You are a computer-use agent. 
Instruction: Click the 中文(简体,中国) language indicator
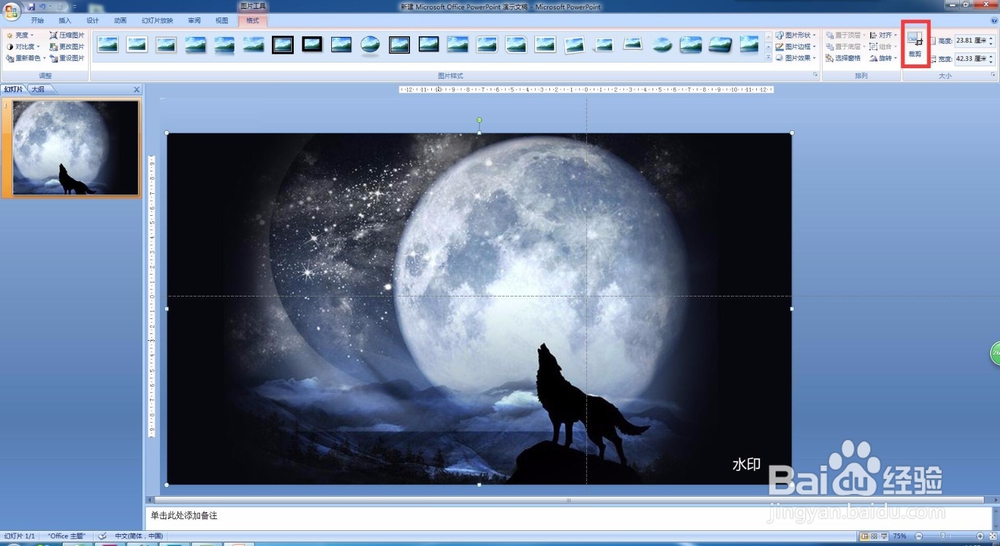click(138, 536)
